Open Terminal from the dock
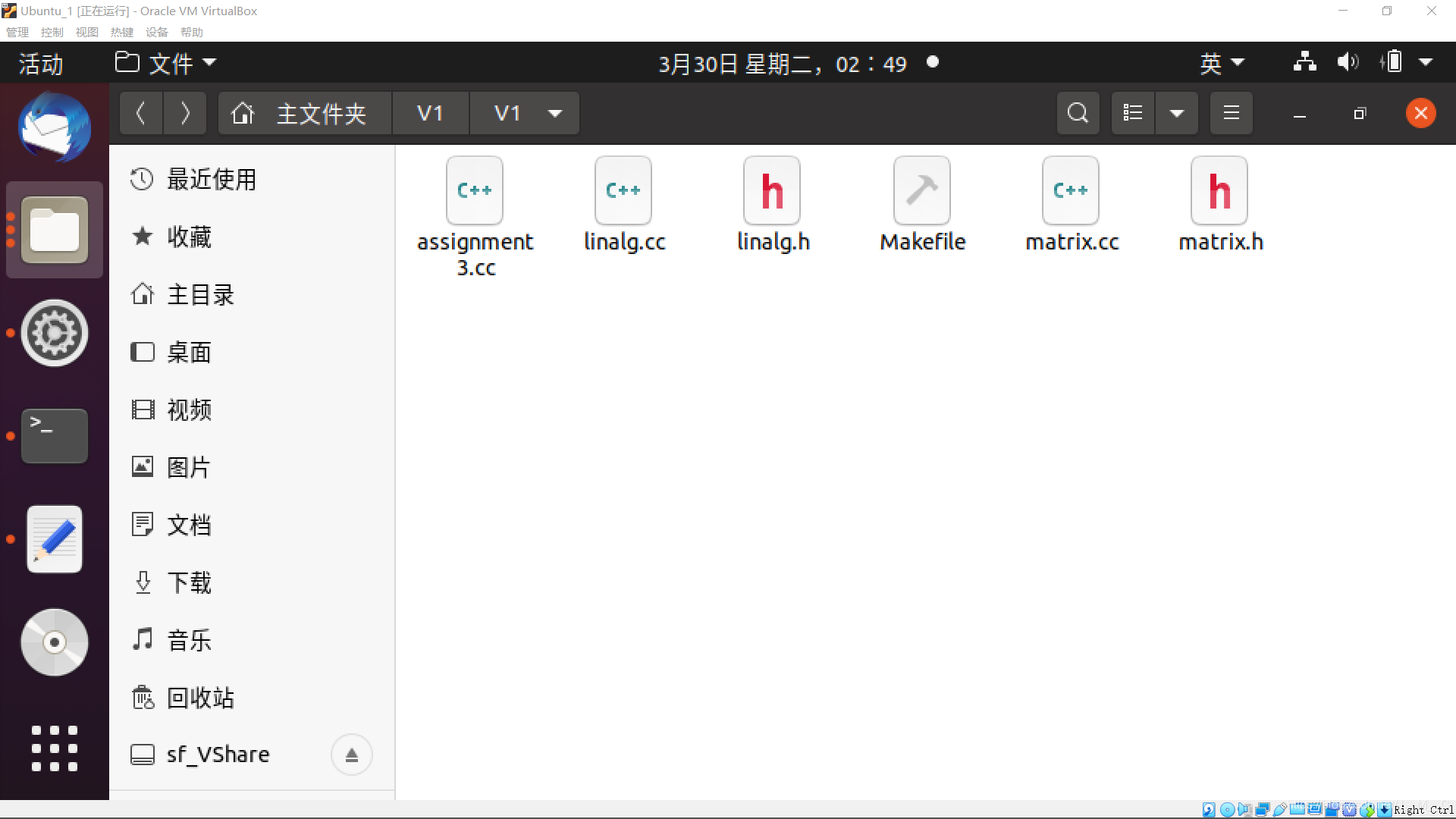This screenshot has height=819, width=1456. (x=55, y=436)
